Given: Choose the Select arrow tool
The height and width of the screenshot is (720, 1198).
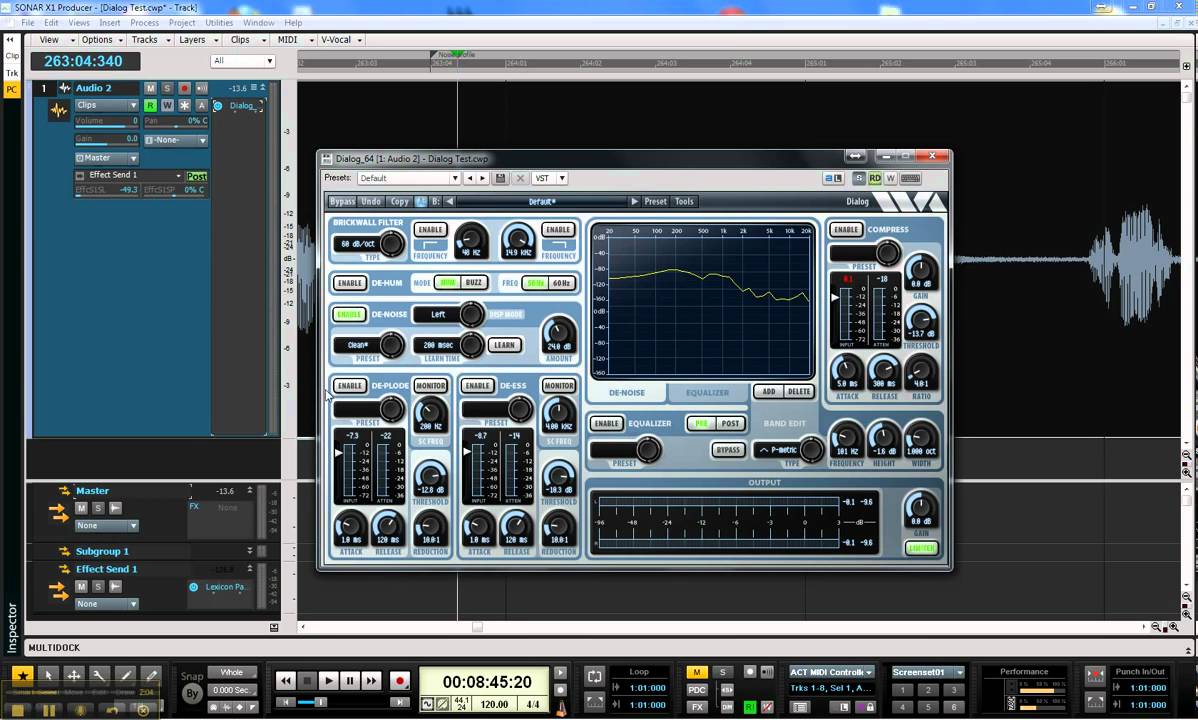Looking at the screenshot, I should coord(48,676).
